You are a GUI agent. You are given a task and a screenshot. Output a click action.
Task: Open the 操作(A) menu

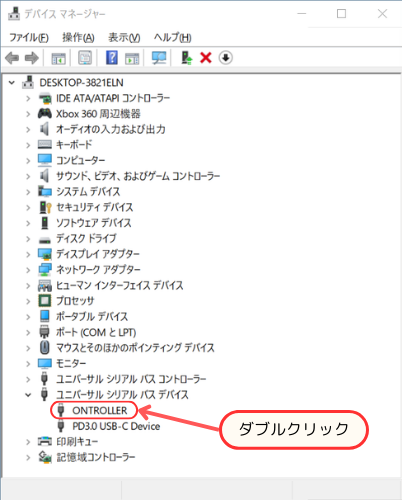tap(78, 37)
